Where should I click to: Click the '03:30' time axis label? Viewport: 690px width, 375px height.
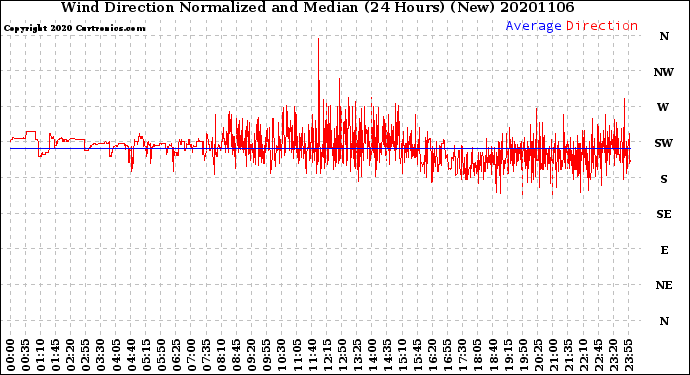click(x=101, y=355)
